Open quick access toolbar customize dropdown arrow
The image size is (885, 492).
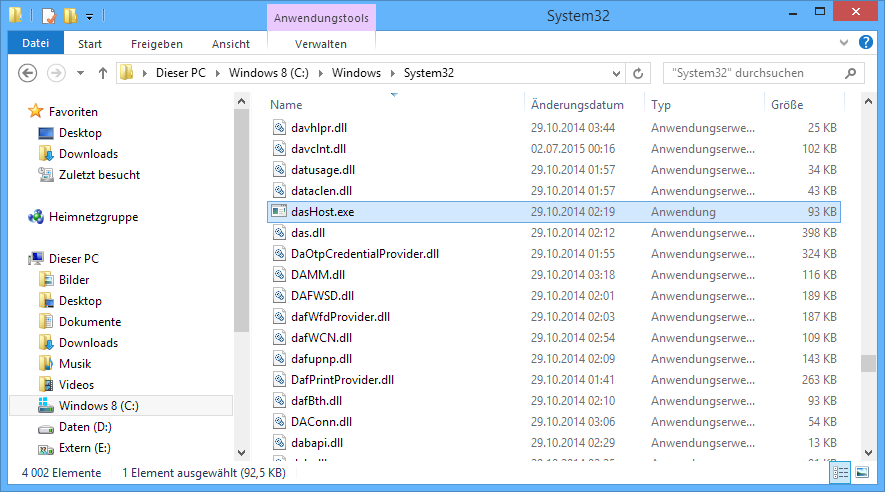(89, 16)
